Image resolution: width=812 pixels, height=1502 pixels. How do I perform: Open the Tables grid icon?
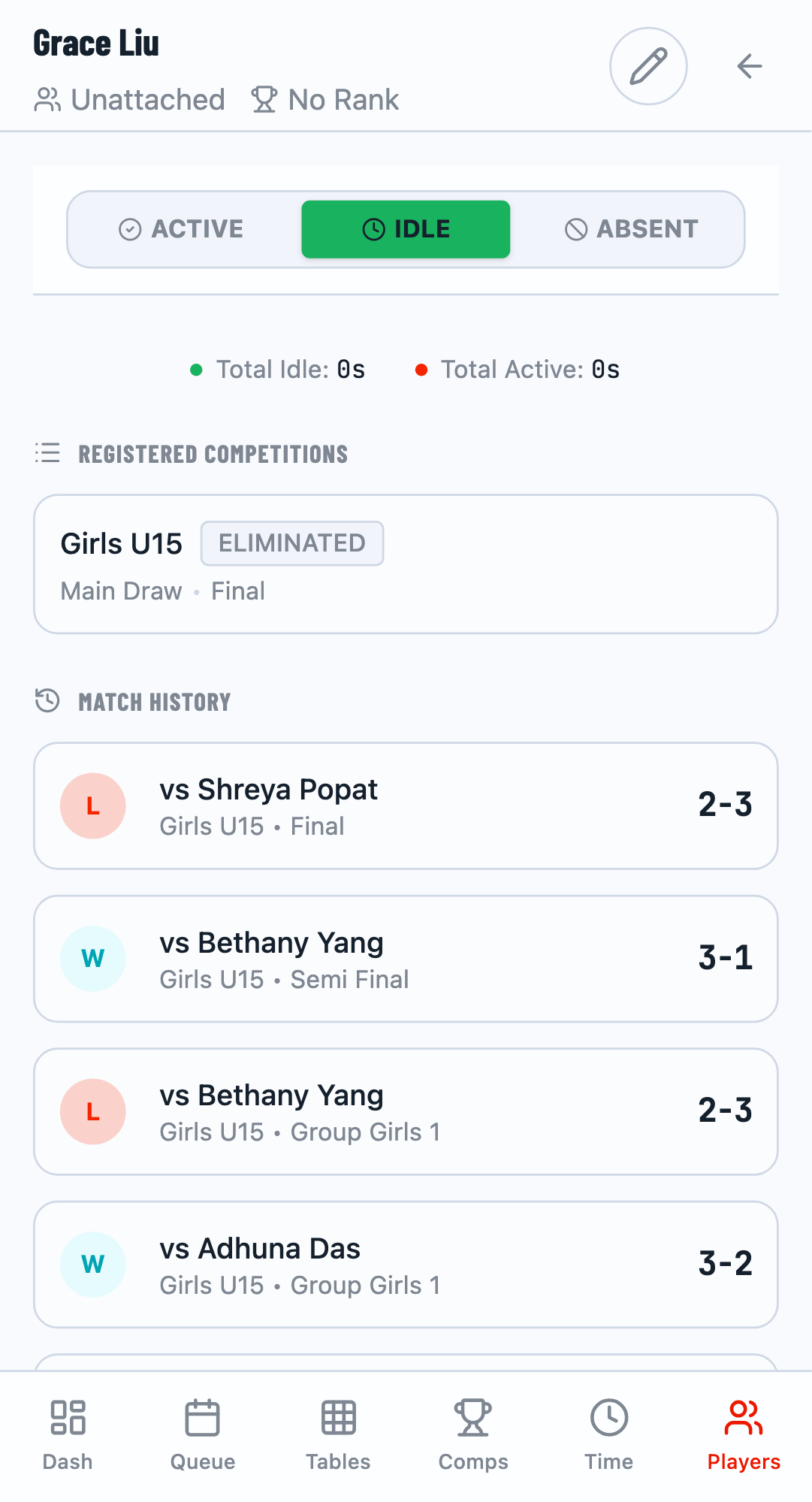(x=338, y=1418)
